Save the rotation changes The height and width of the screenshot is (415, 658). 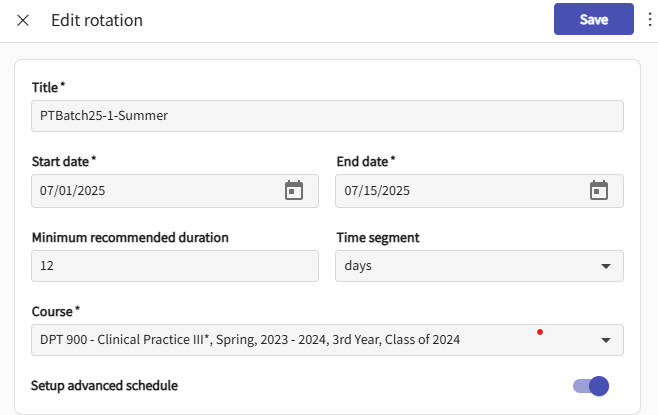(x=594, y=19)
